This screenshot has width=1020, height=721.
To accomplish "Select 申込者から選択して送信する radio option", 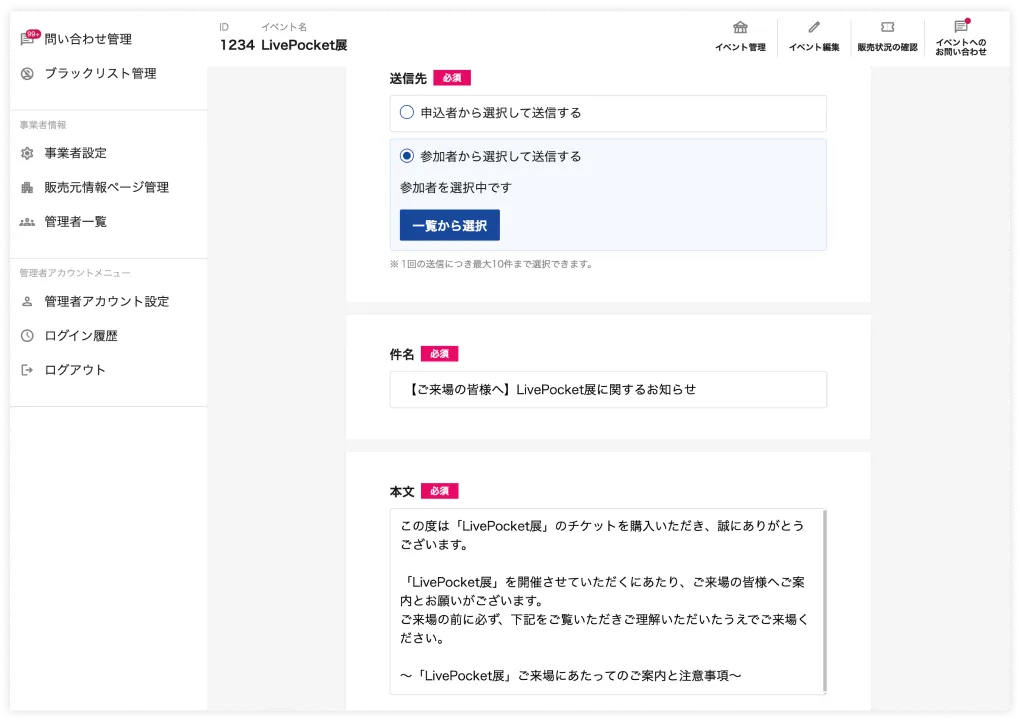I will pyautogui.click(x=407, y=113).
